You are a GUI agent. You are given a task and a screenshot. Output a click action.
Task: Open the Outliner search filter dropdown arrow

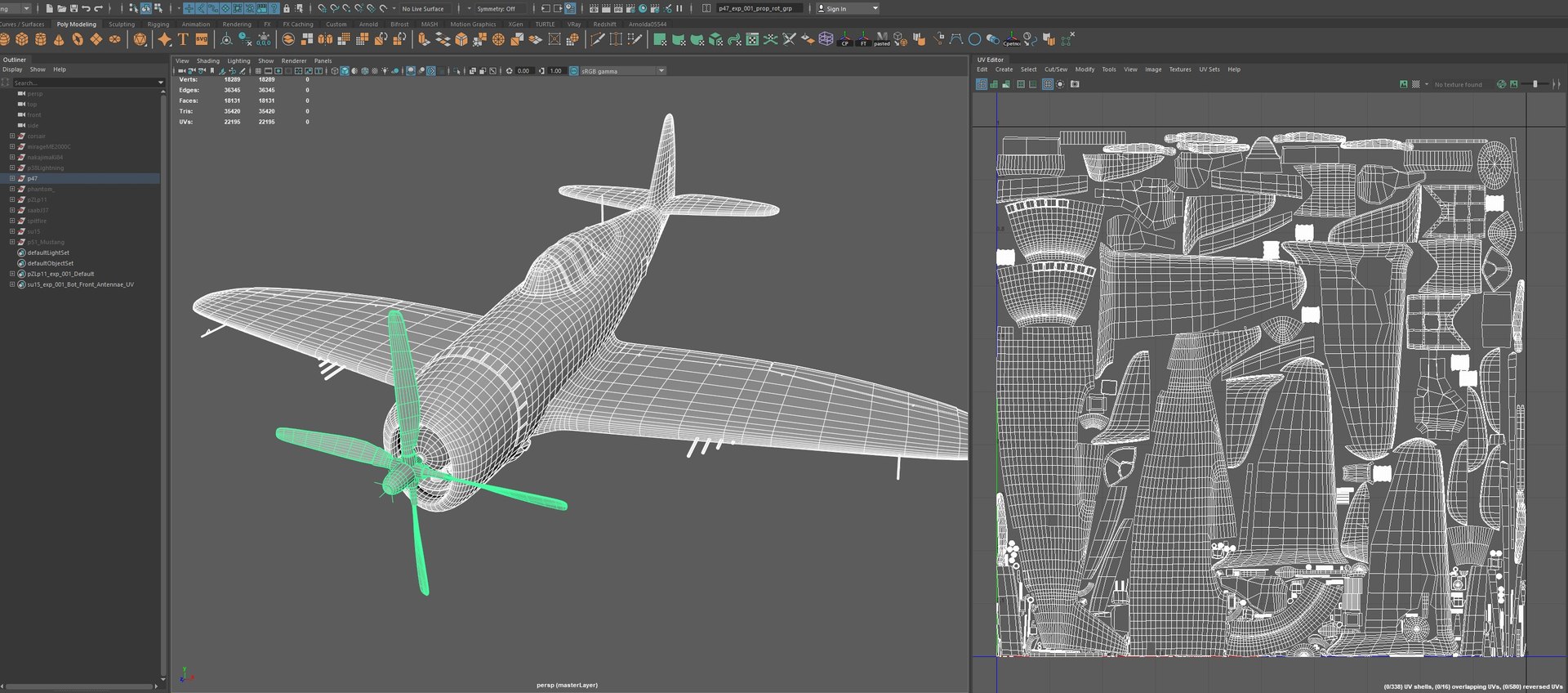pyautogui.click(x=160, y=83)
